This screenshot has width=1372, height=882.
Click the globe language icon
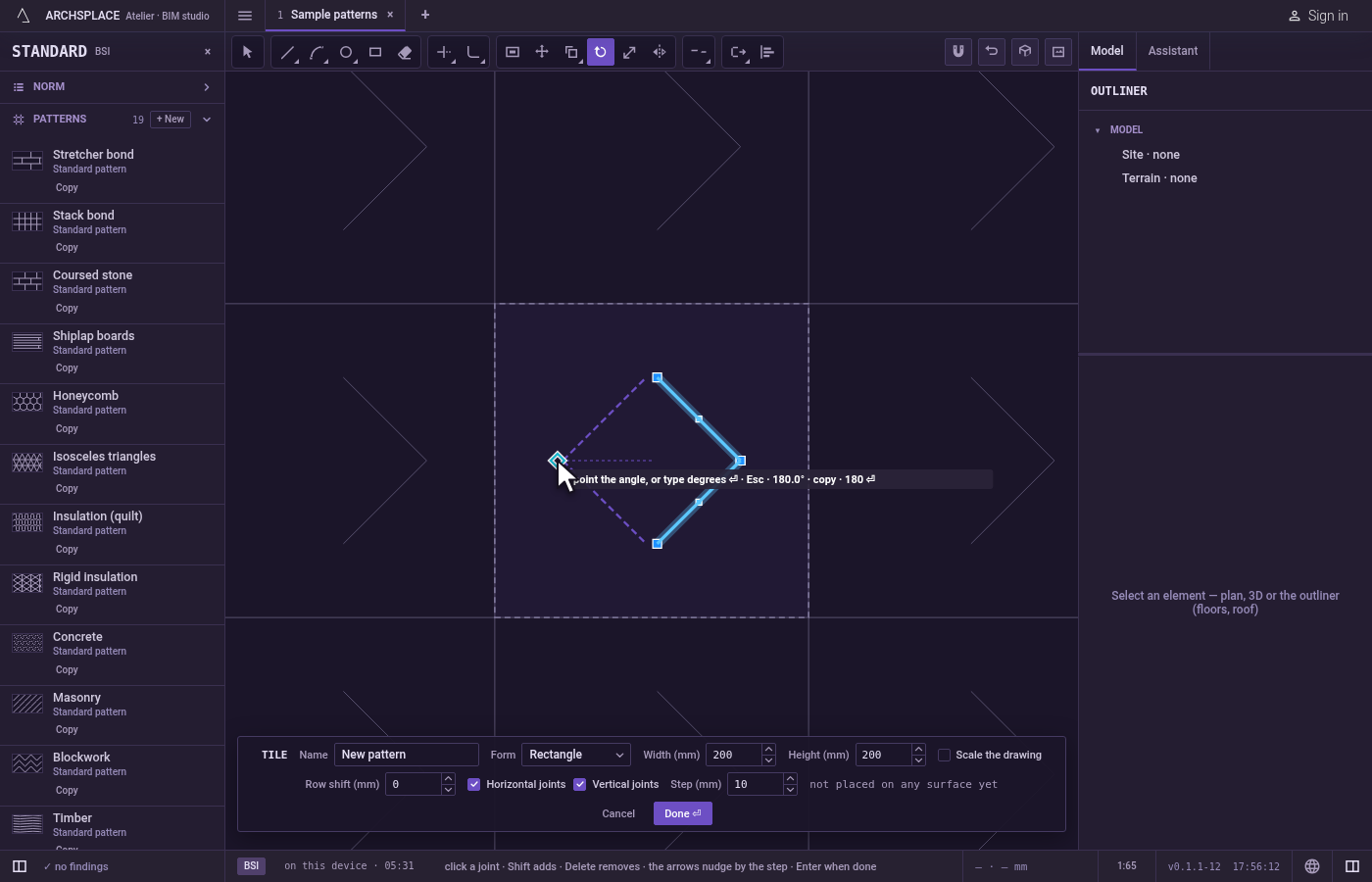click(1312, 866)
